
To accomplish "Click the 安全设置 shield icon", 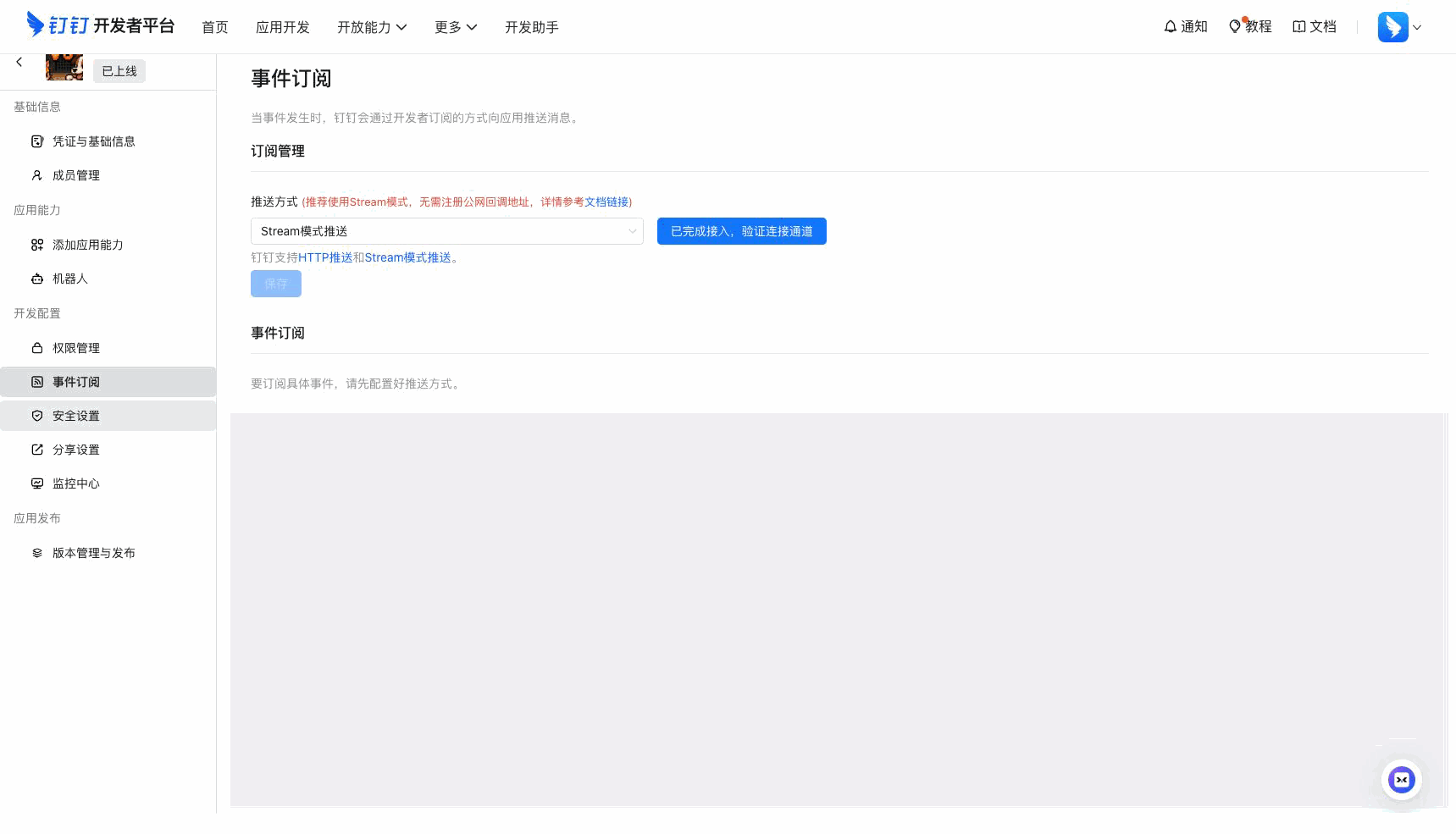I will tap(37, 416).
